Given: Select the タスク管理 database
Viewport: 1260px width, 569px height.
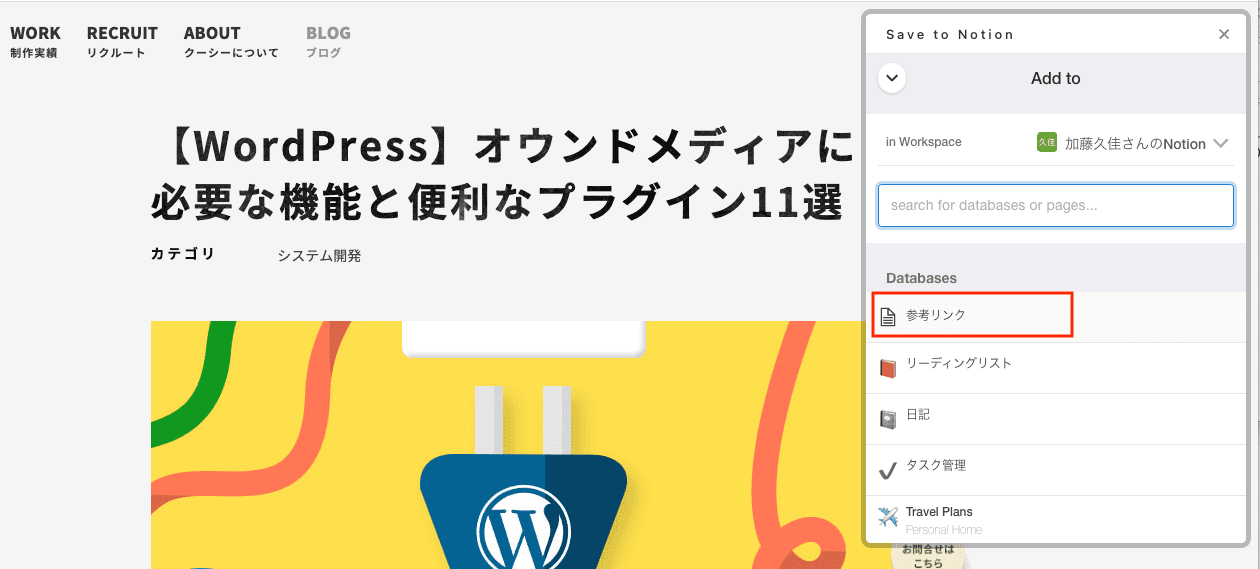Looking at the screenshot, I should 1056,469.
